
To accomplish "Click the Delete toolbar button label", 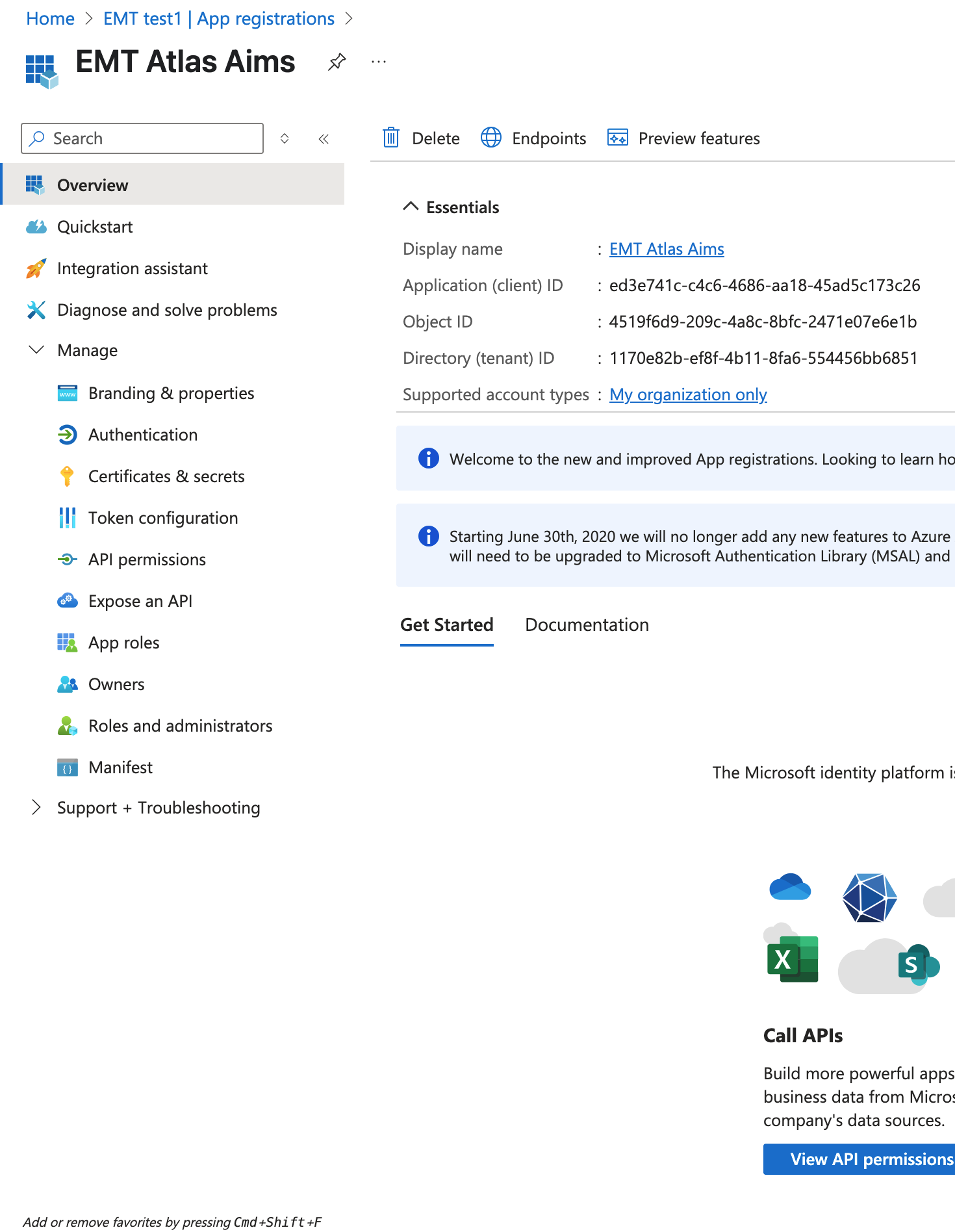I will [436, 138].
